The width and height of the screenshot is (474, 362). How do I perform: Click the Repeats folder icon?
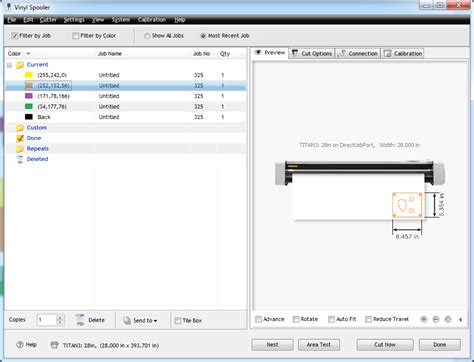tap(20, 149)
